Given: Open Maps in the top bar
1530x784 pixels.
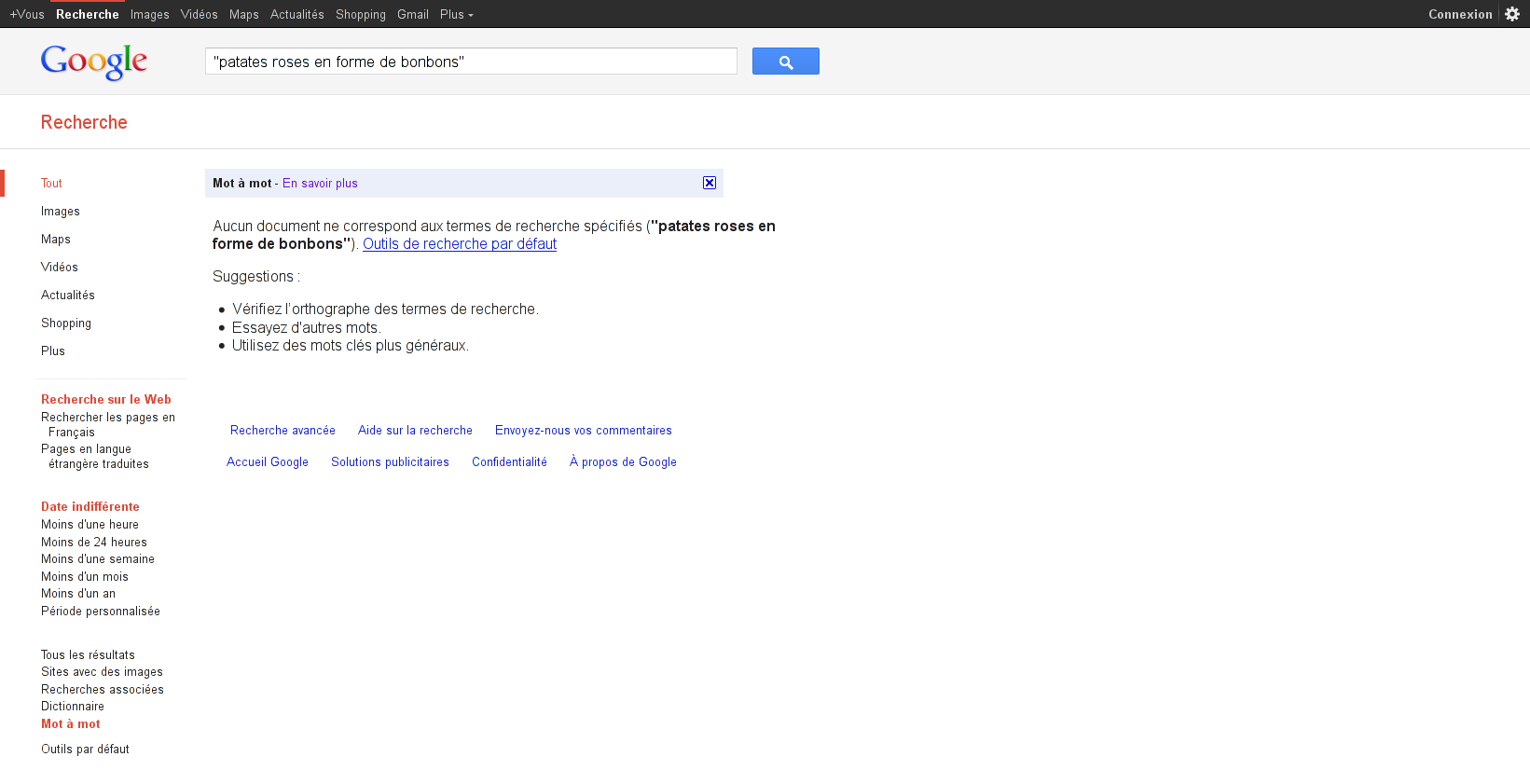Looking at the screenshot, I should click(244, 14).
